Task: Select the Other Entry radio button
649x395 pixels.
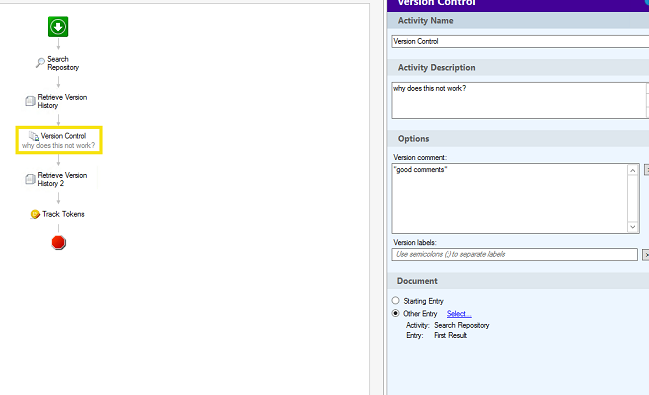Action: pos(396,313)
